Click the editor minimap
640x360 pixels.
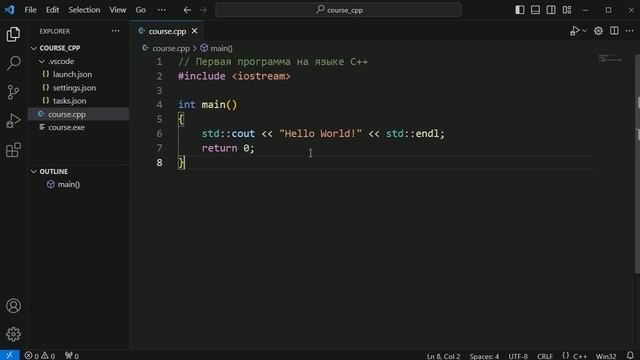tap(610, 58)
